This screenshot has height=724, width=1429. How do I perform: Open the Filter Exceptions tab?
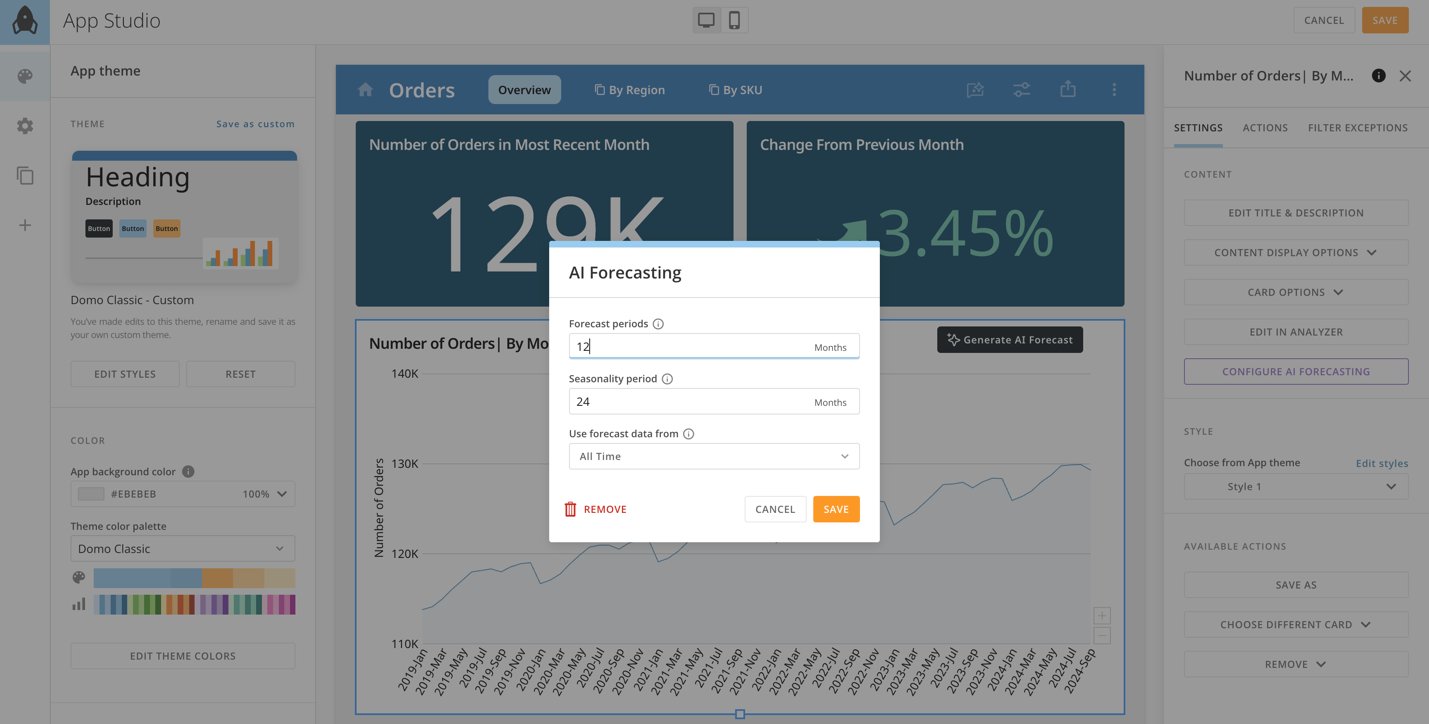1357,128
